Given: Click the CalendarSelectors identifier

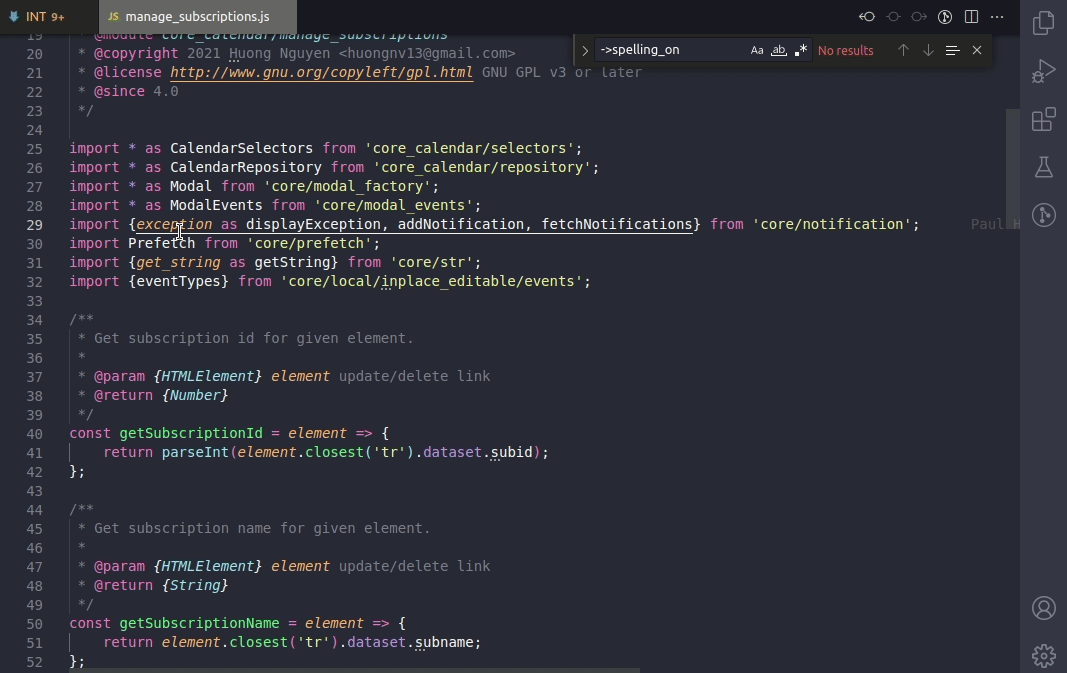Looking at the screenshot, I should pos(242,148).
